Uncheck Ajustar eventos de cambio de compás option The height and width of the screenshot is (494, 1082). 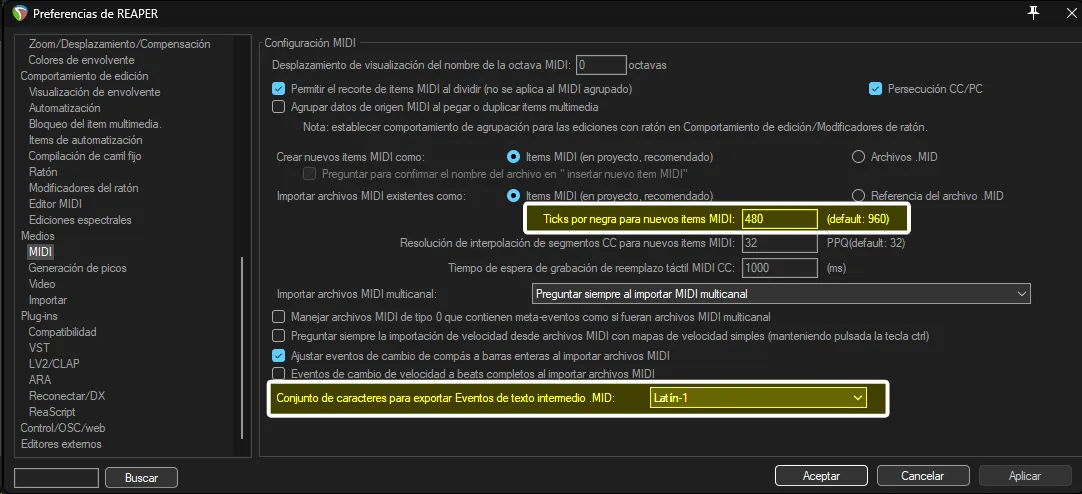[279, 355]
